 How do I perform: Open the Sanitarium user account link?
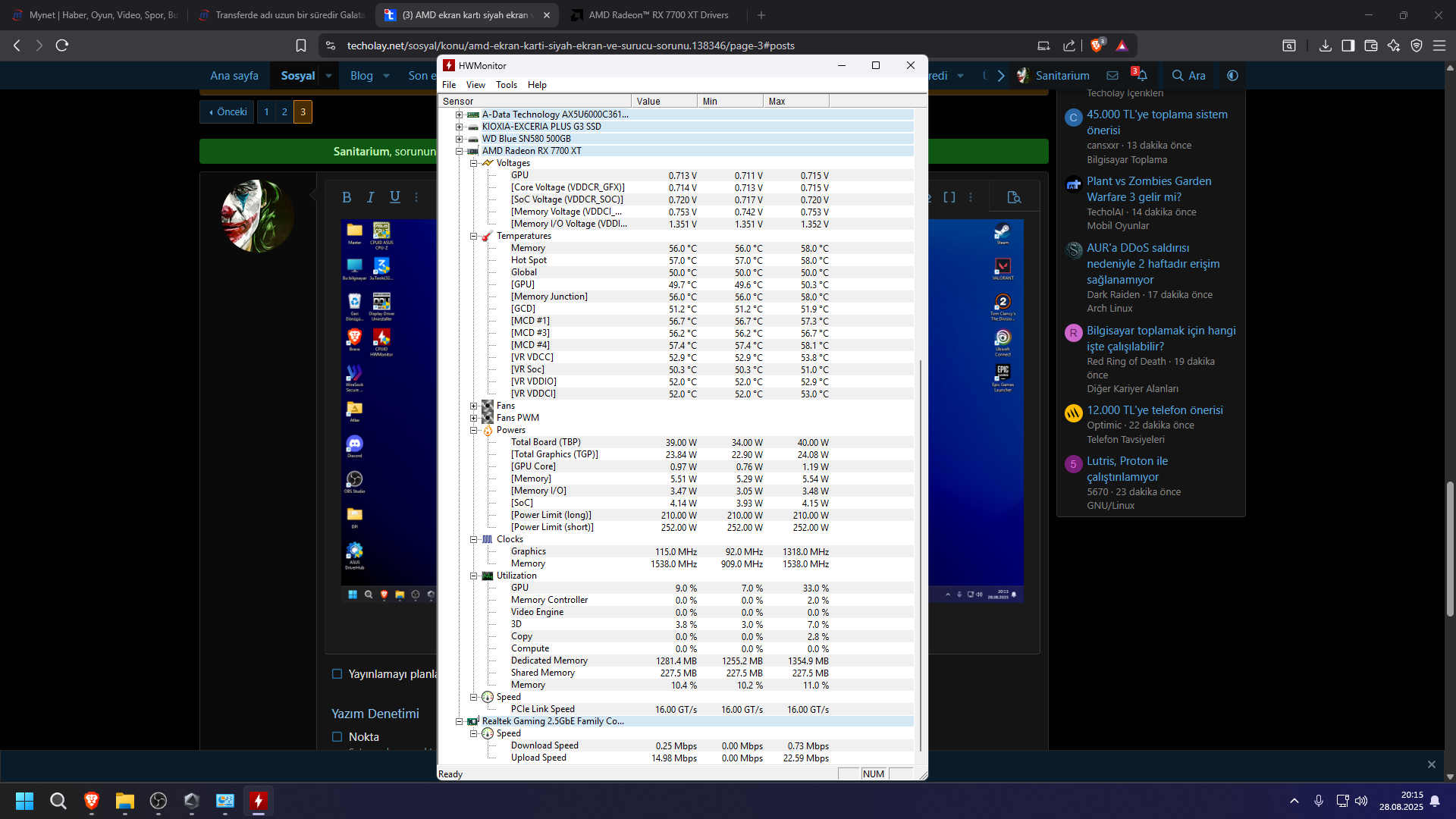coord(1053,75)
